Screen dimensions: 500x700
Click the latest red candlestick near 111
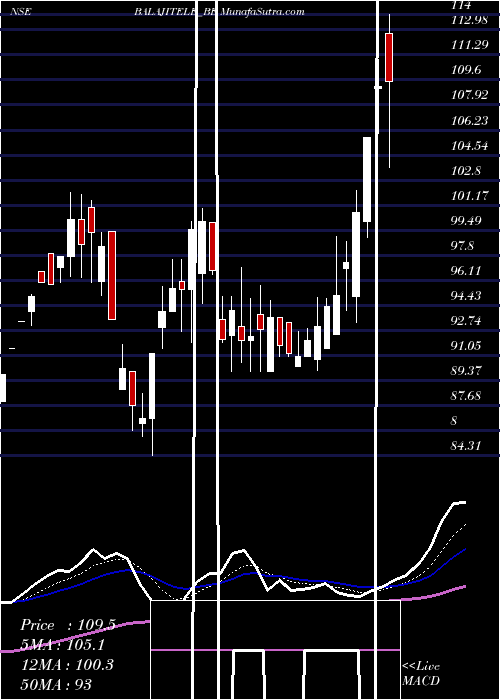(x=389, y=57)
